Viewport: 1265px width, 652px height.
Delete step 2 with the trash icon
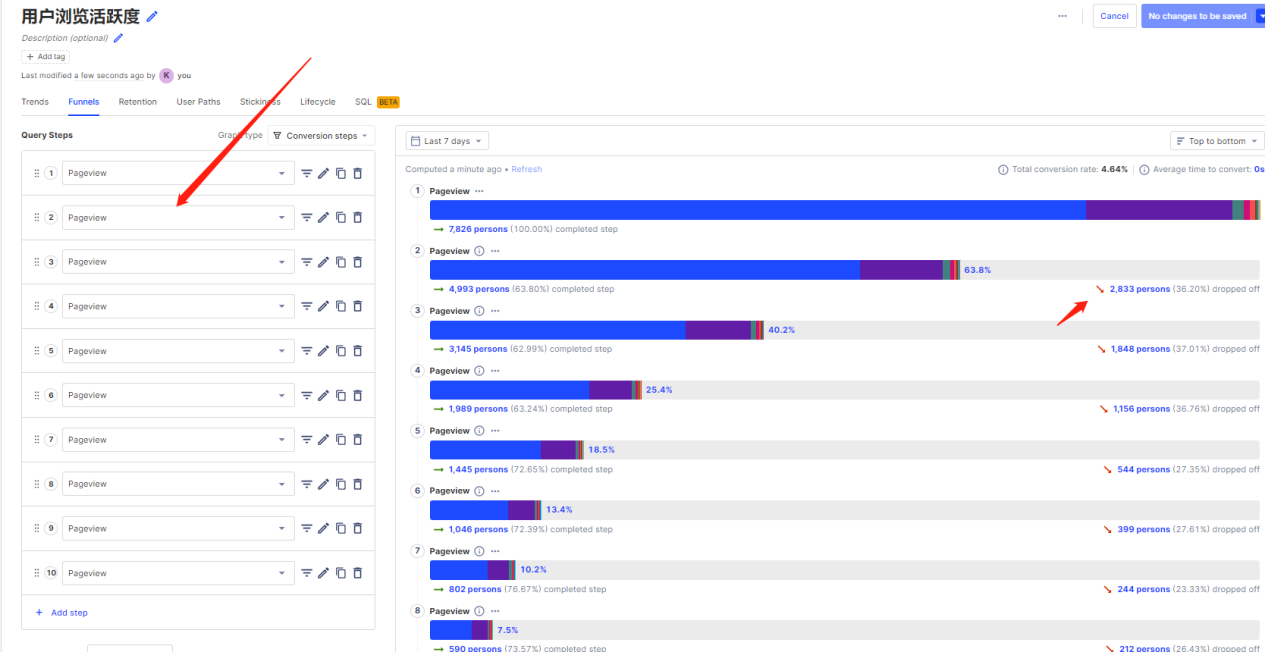(x=358, y=218)
